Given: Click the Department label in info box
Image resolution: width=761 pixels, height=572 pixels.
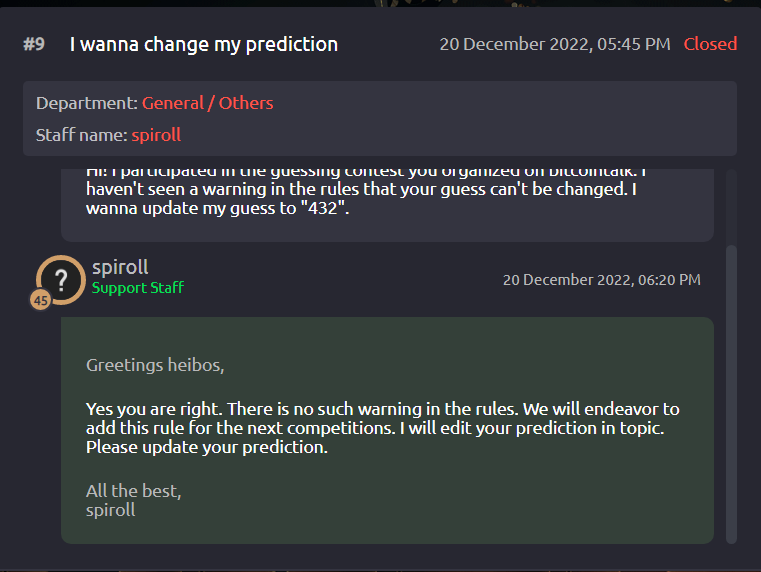Looking at the screenshot, I should coord(87,103).
